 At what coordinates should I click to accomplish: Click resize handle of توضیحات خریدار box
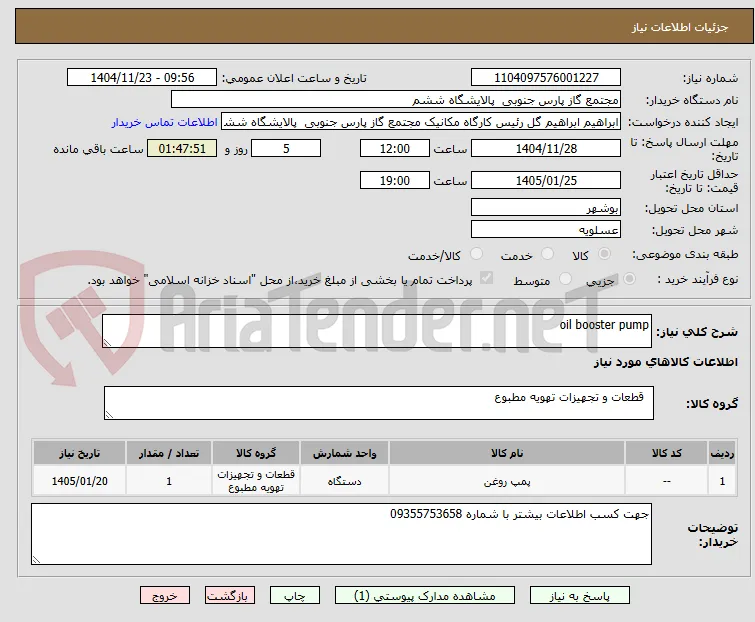coord(36,559)
